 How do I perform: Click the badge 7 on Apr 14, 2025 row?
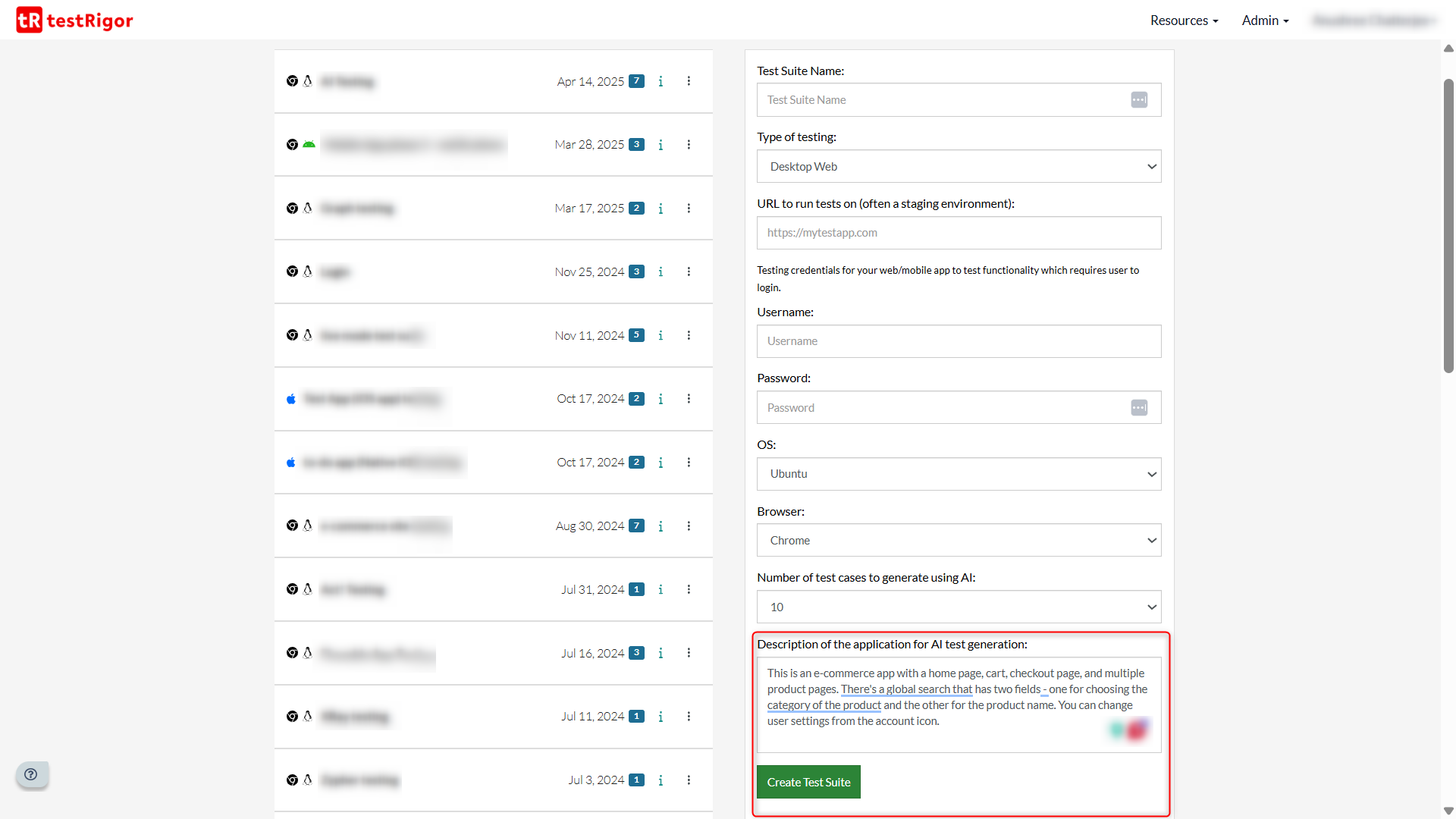(637, 81)
